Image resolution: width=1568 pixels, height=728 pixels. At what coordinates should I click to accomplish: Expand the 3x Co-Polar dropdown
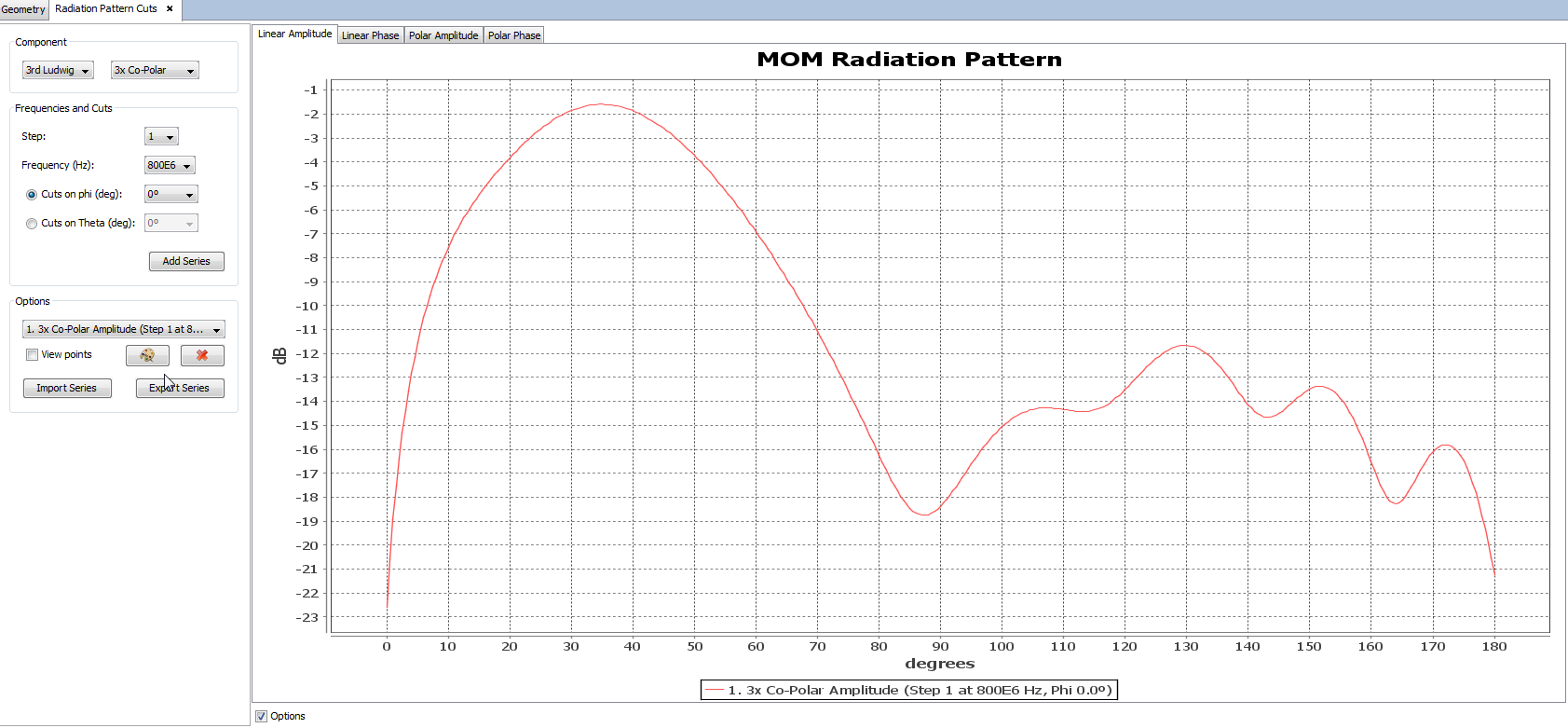[155, 71]
